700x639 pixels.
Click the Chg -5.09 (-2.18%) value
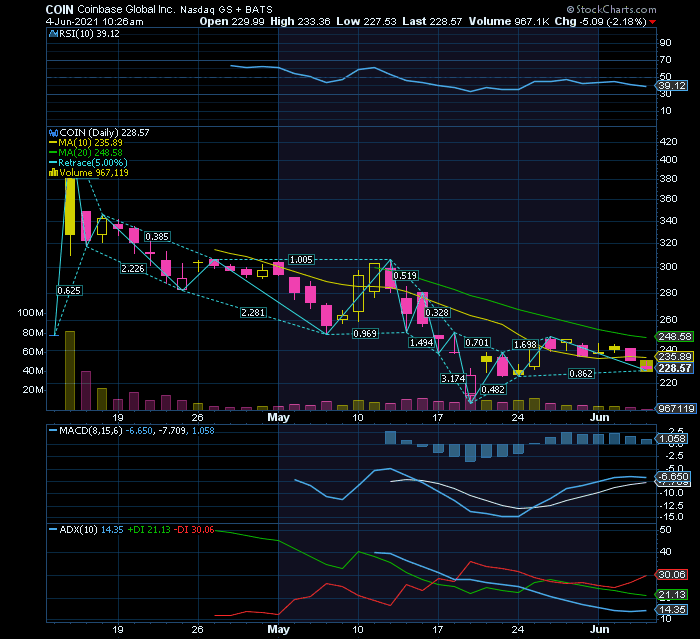(600, 21)
